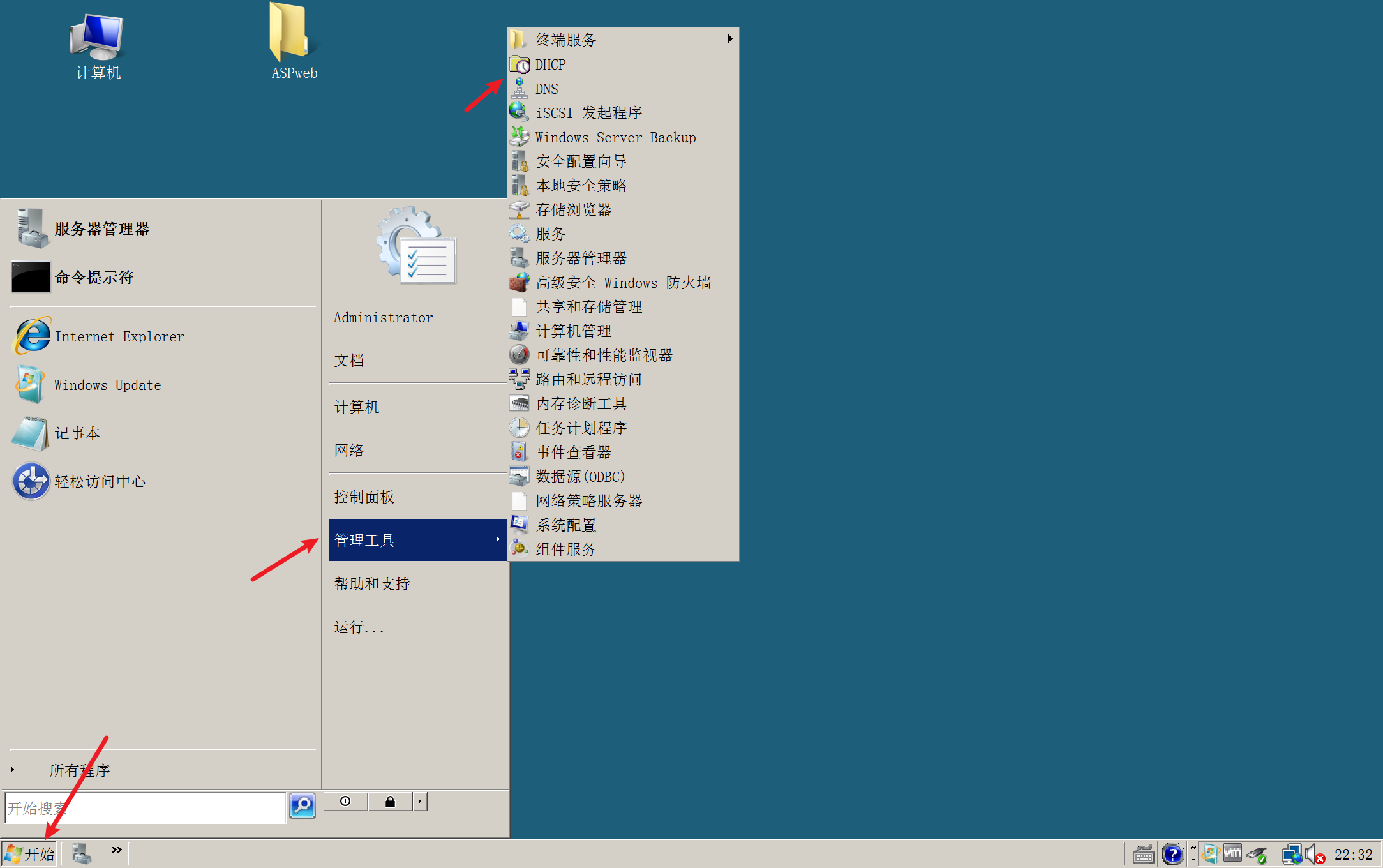Open Server Manager (服务器管理器) pinned item
This screenshot has width=1383, height=868.
click(x=101, y=228)
